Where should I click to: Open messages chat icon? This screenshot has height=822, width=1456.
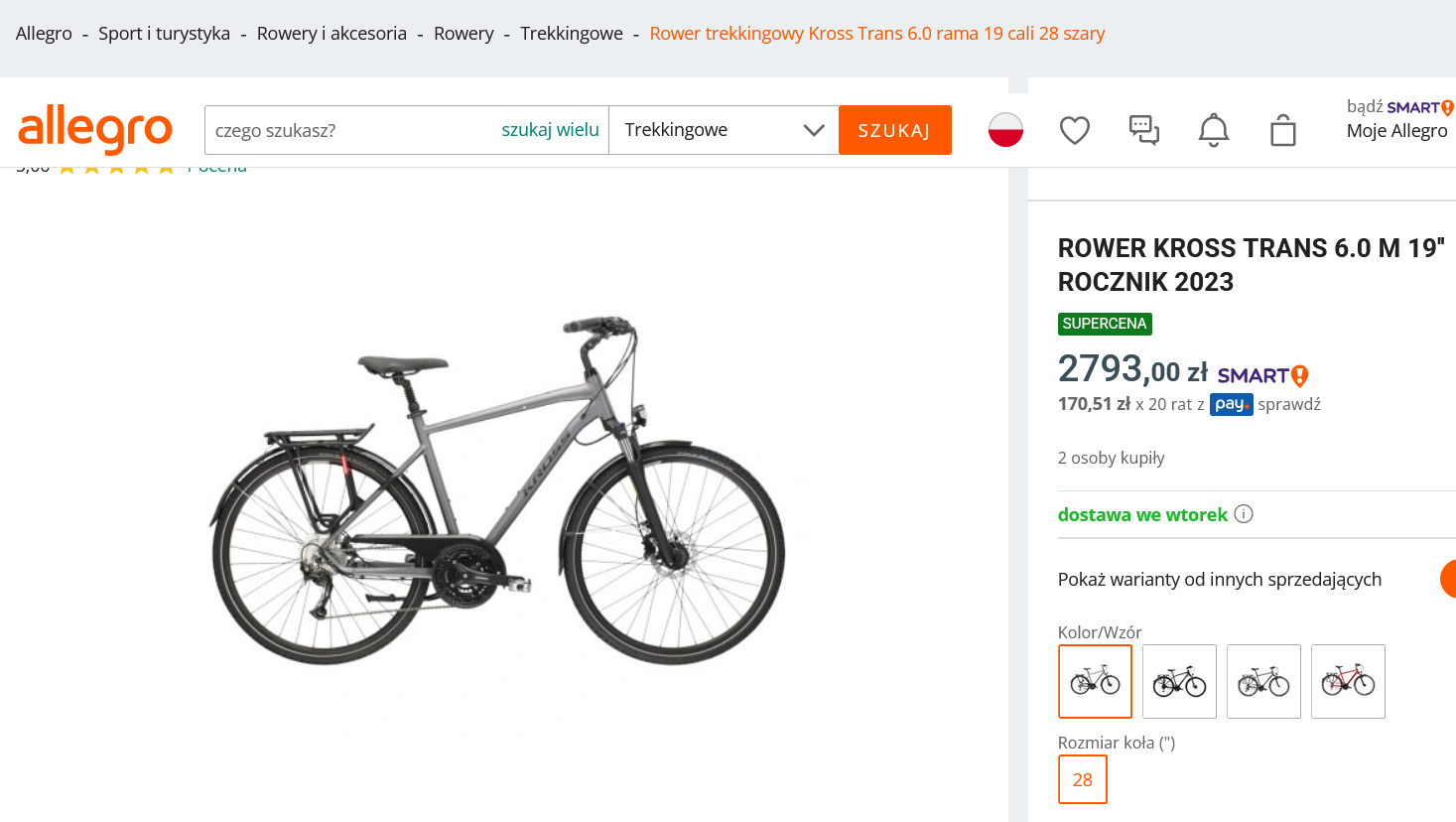(1143, 130)
